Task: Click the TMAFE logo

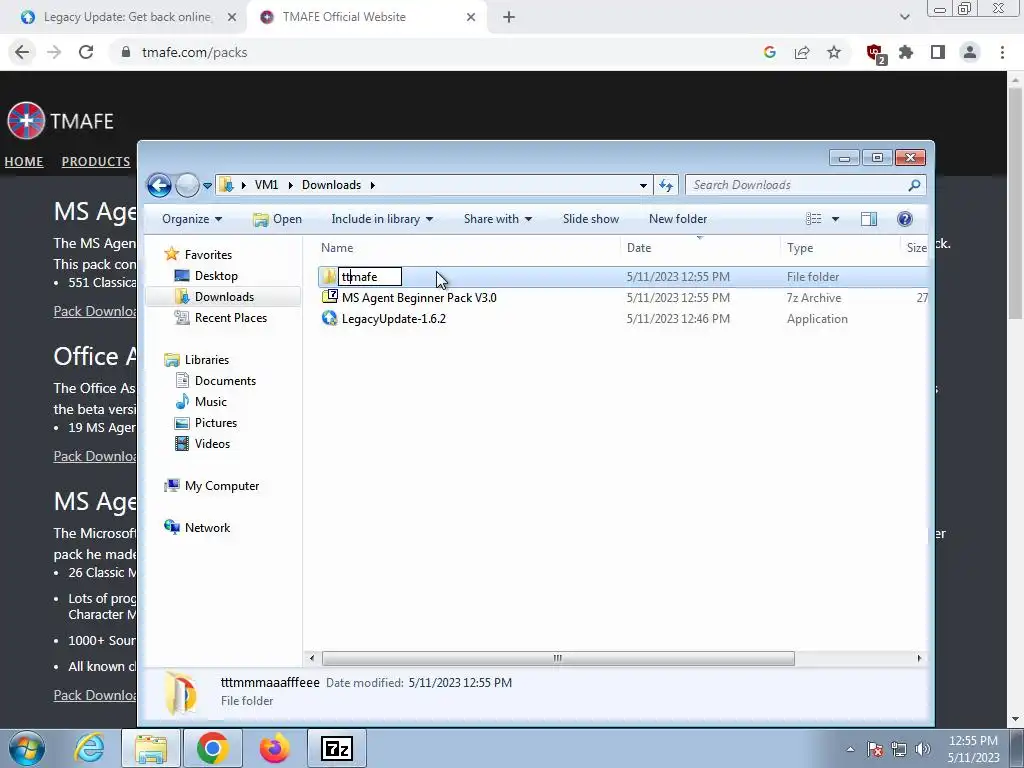Action: 61,121
